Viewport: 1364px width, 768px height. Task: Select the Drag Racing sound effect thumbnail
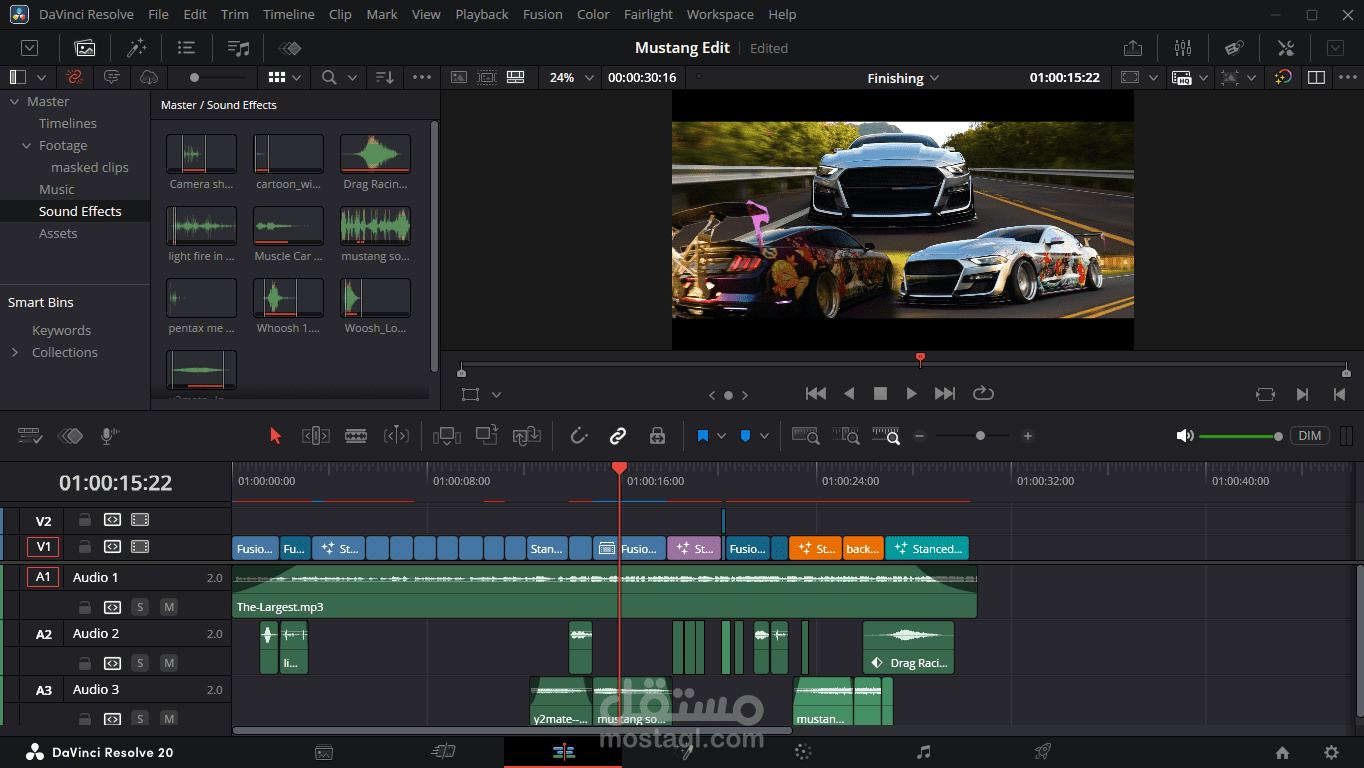[x=375, y=155]
